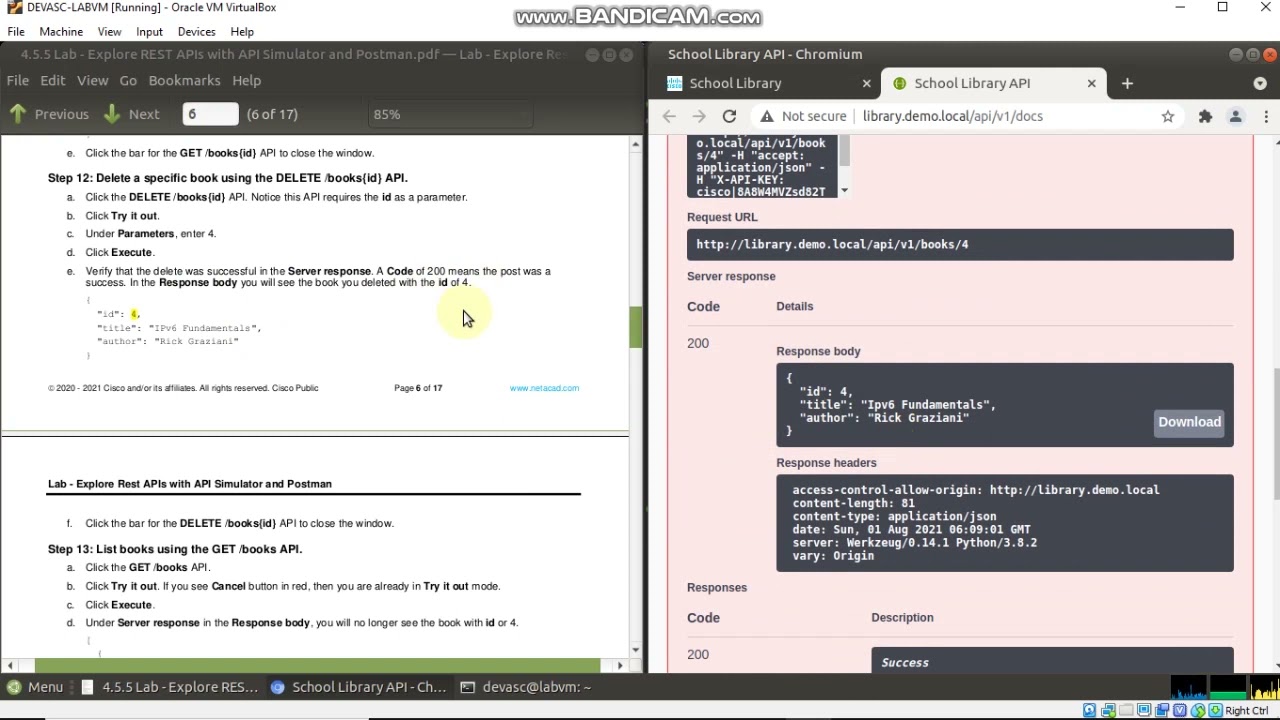Minimize the Chromium window

tap(1237, 55)
